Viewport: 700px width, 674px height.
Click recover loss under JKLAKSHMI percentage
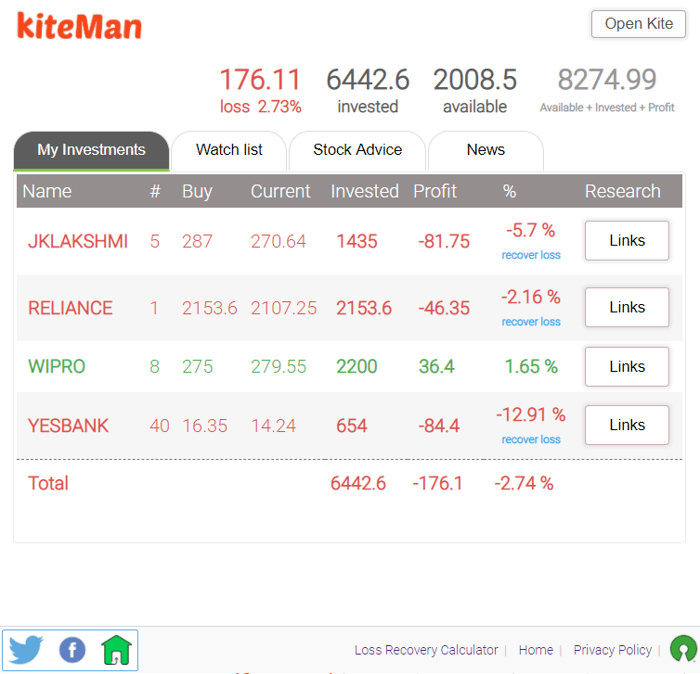pyautogui.click(x=531, y=255)
